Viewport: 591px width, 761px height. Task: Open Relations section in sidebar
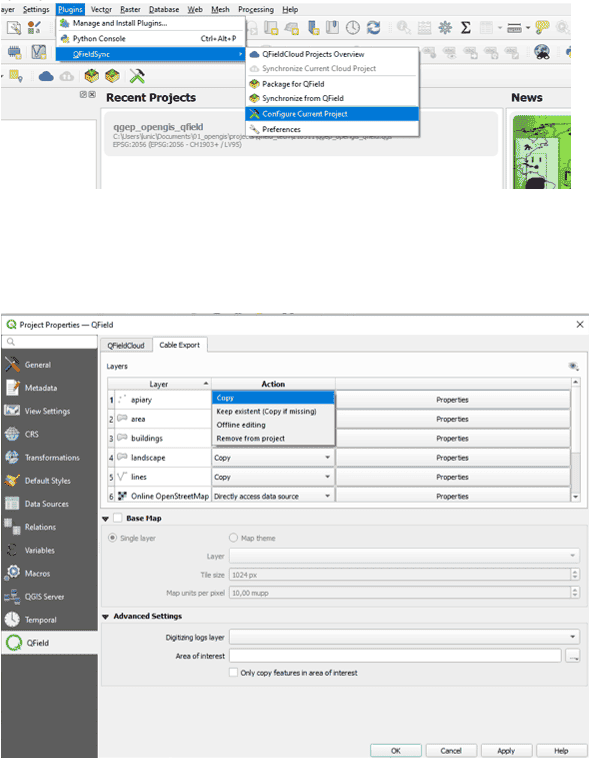pyautogui.click(x=49, y=527)
